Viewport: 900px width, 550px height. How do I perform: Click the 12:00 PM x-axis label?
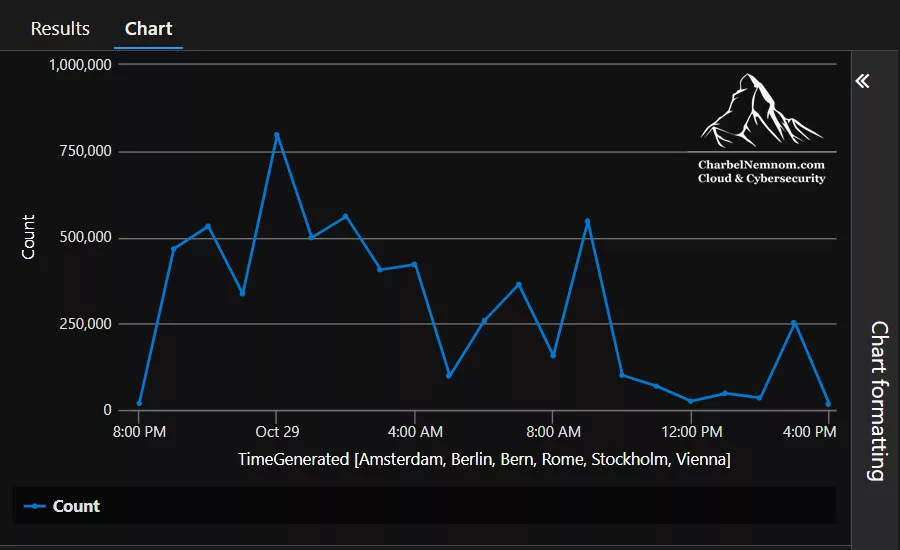point(692,432)
